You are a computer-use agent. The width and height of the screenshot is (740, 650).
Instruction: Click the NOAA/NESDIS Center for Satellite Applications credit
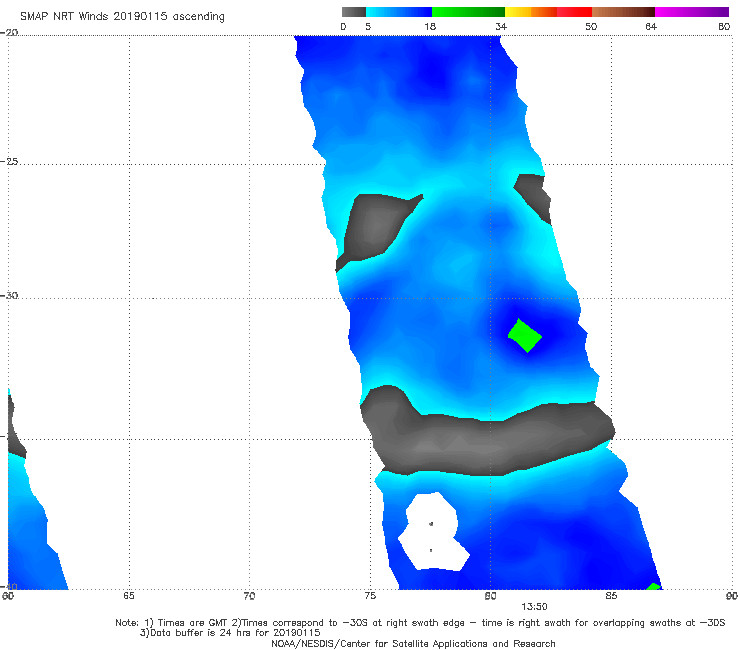[x=413, y=643]
